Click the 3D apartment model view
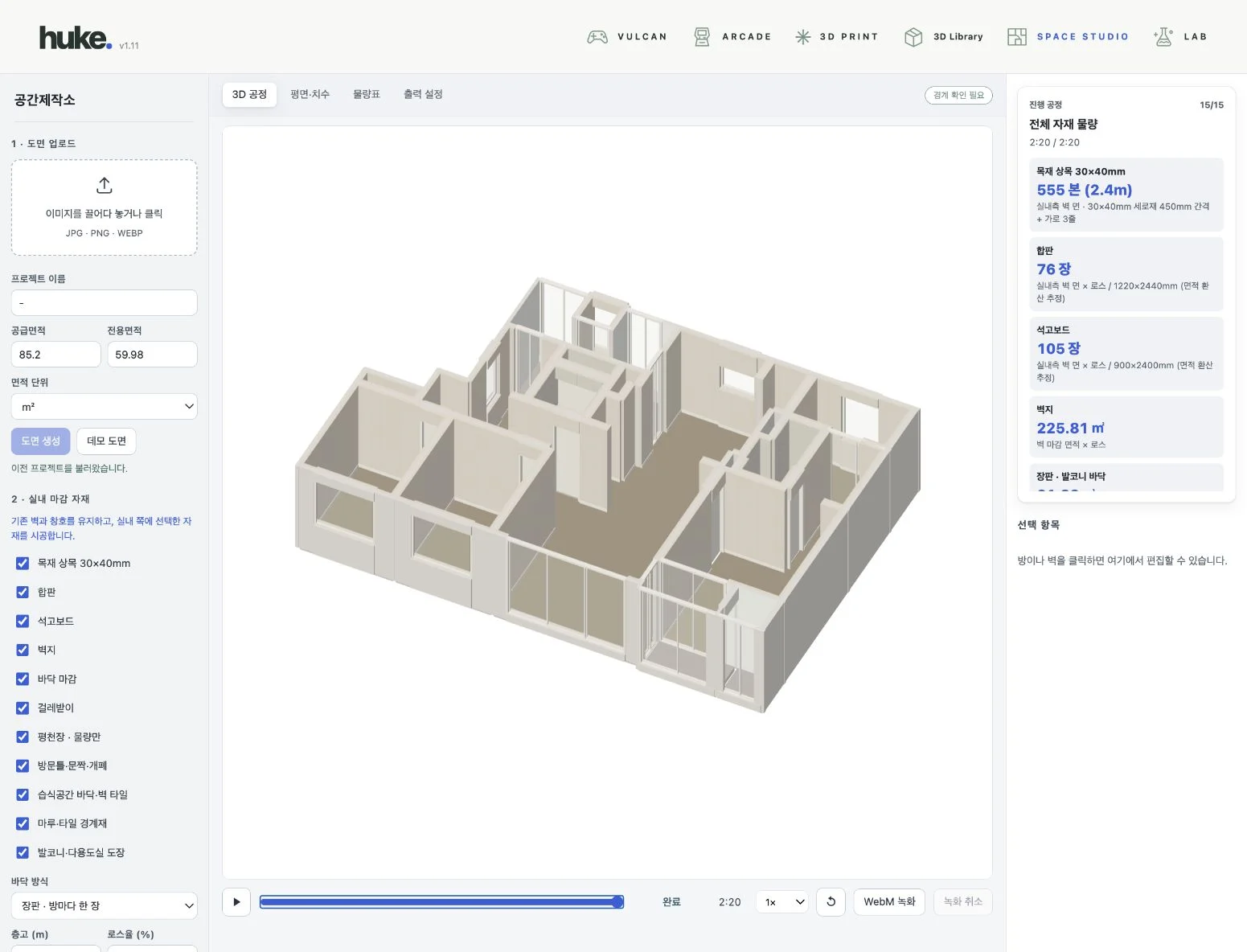This screenshot has height=952, width=1247. click(x=607, y=503)
